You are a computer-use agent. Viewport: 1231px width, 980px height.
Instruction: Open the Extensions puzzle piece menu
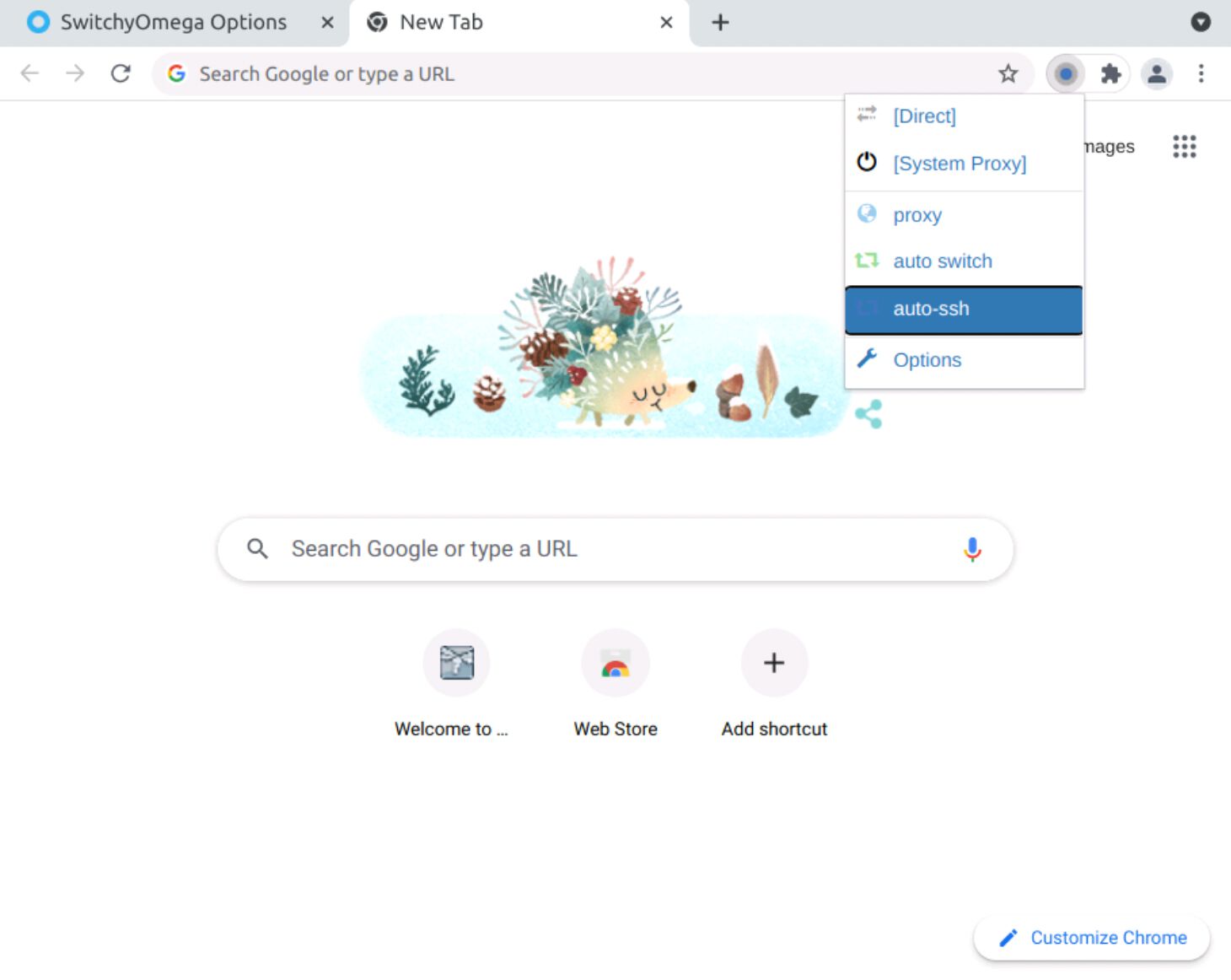point(1110,74)
